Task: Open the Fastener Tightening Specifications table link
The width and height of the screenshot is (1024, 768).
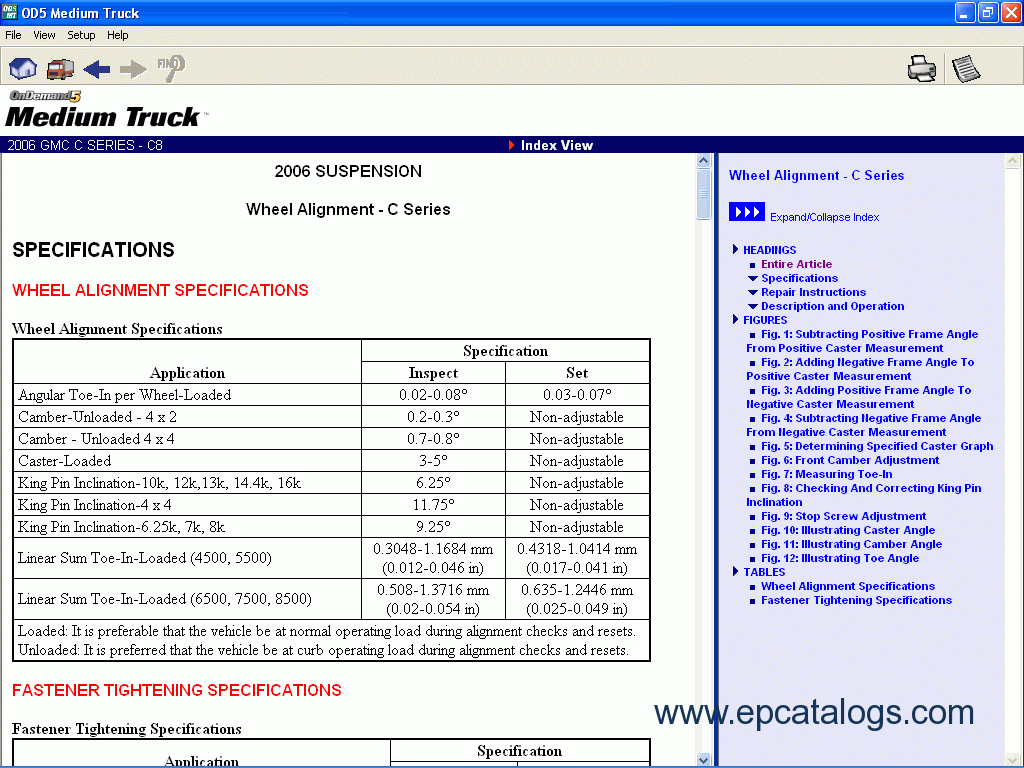Action: [855, 600]
